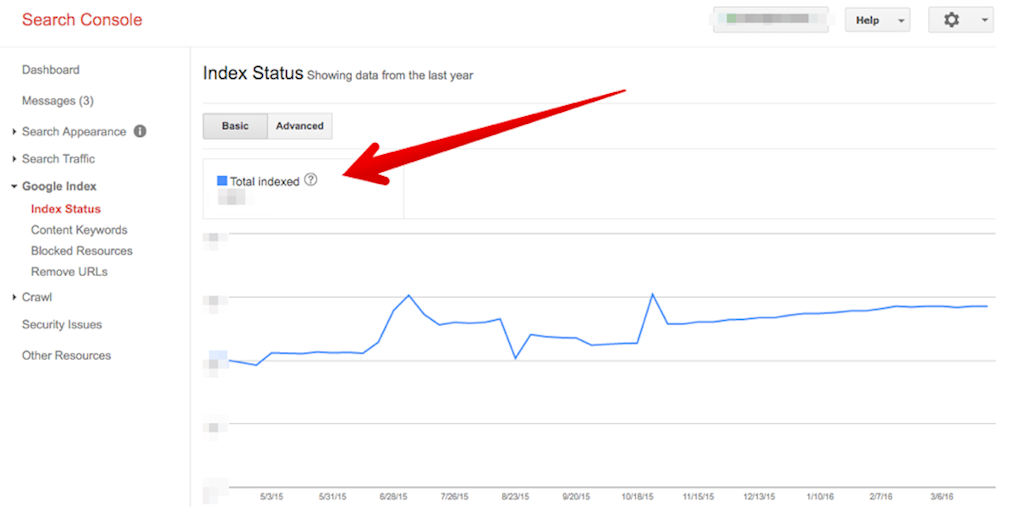Switch to the Basic view
This screenshot has height=507, width=1024.
point(235,126)
